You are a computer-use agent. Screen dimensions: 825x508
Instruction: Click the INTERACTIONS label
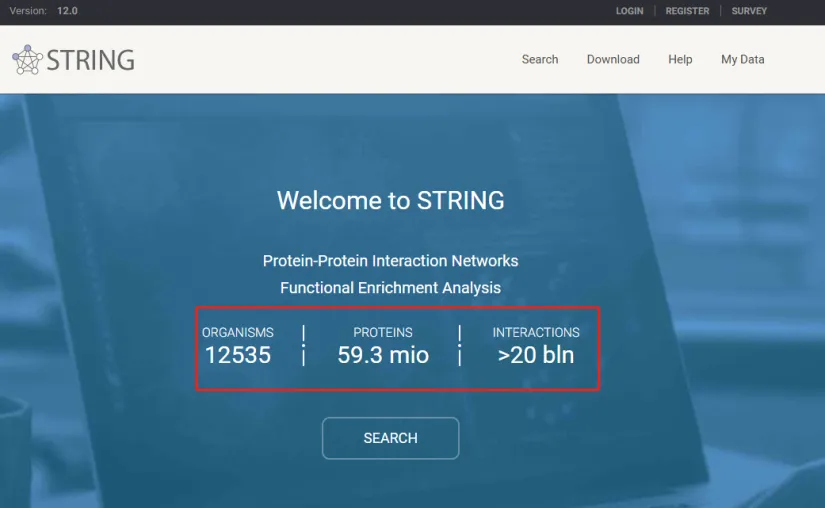click(x=536, y=332)
